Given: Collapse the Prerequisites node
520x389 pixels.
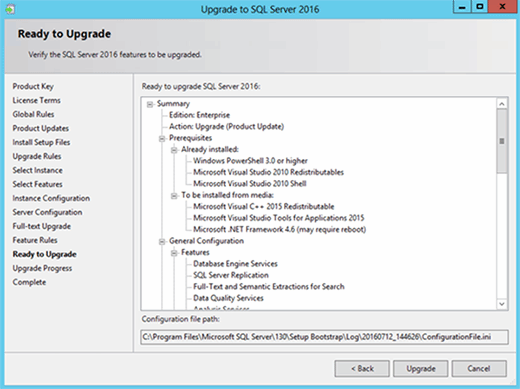Looking at the screenshot, I should pos(162,139).
